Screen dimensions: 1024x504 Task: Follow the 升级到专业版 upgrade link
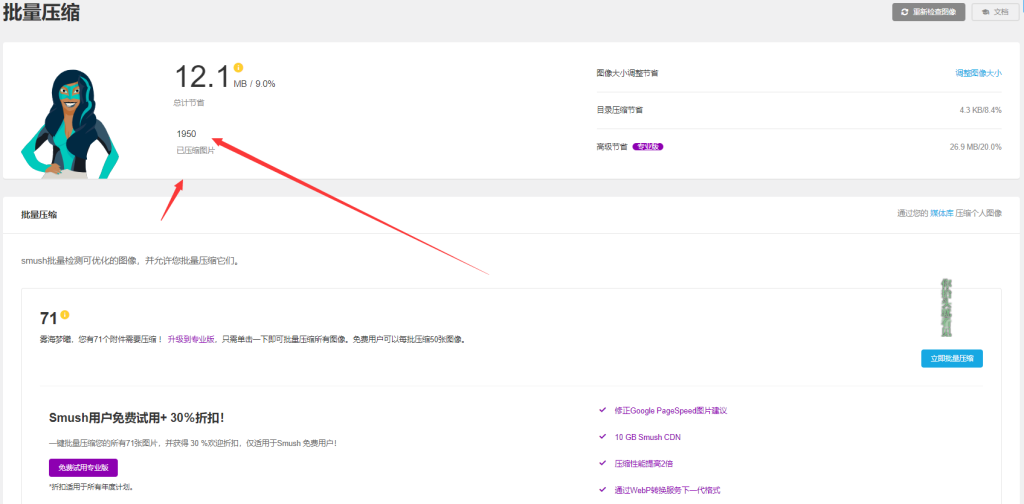pos(191,339)
